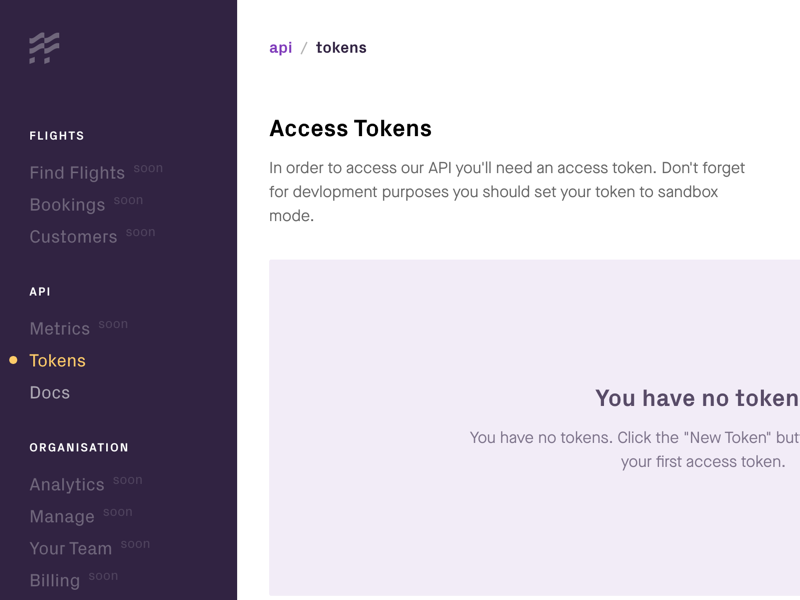Click the striped logo icon in sidebar
The width and height of the screenshot is (800, 600).
click(44, 48)
